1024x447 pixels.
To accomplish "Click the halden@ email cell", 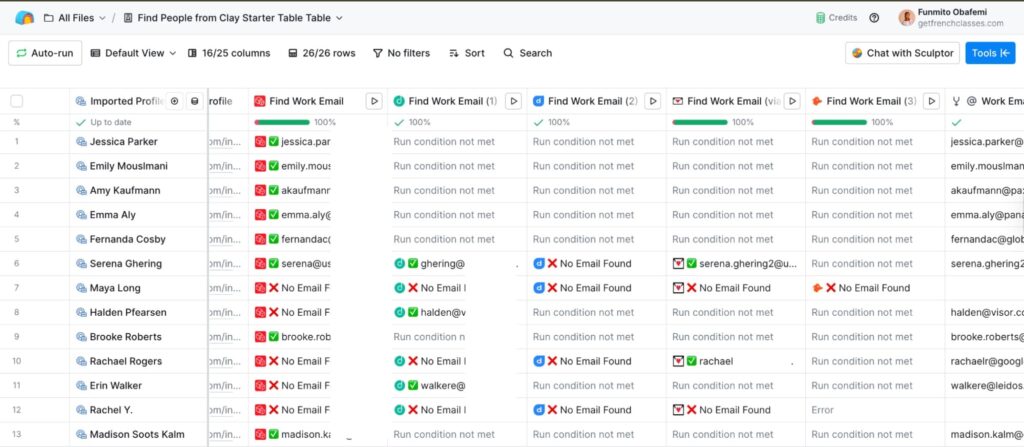I will (x=457, y=312).
